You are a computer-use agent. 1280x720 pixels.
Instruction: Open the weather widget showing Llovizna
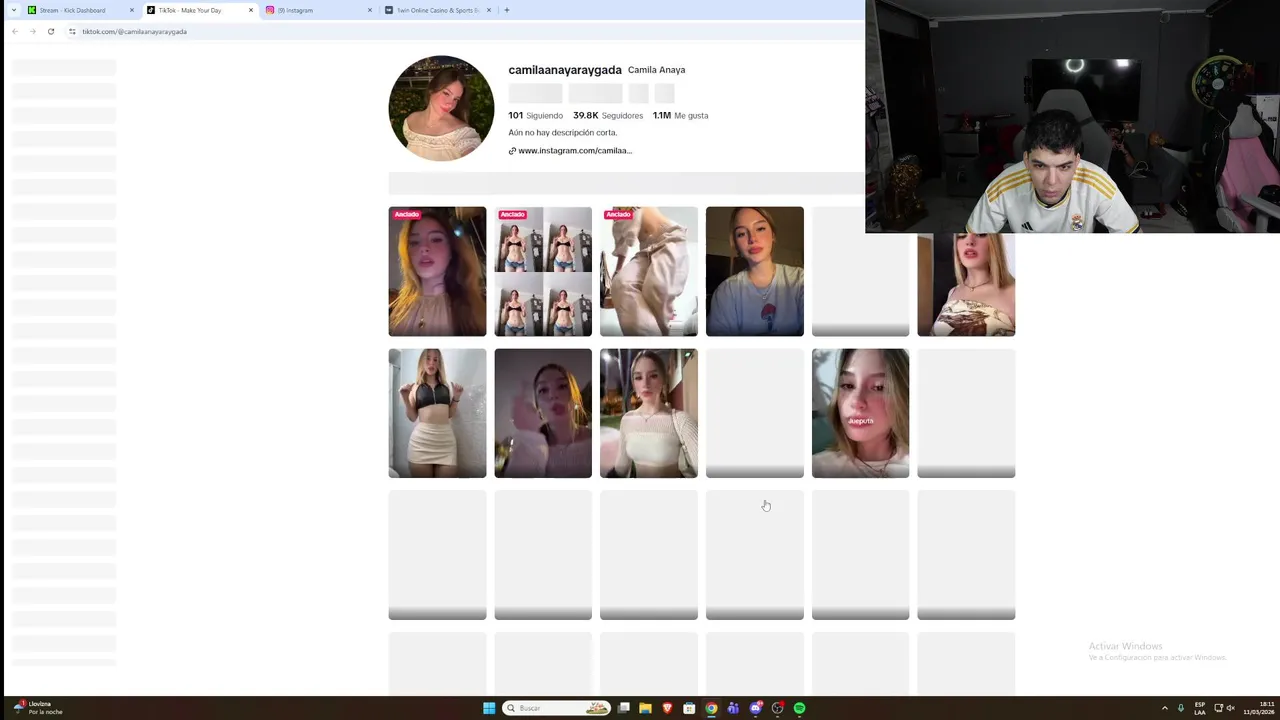(x=38, y=707)
